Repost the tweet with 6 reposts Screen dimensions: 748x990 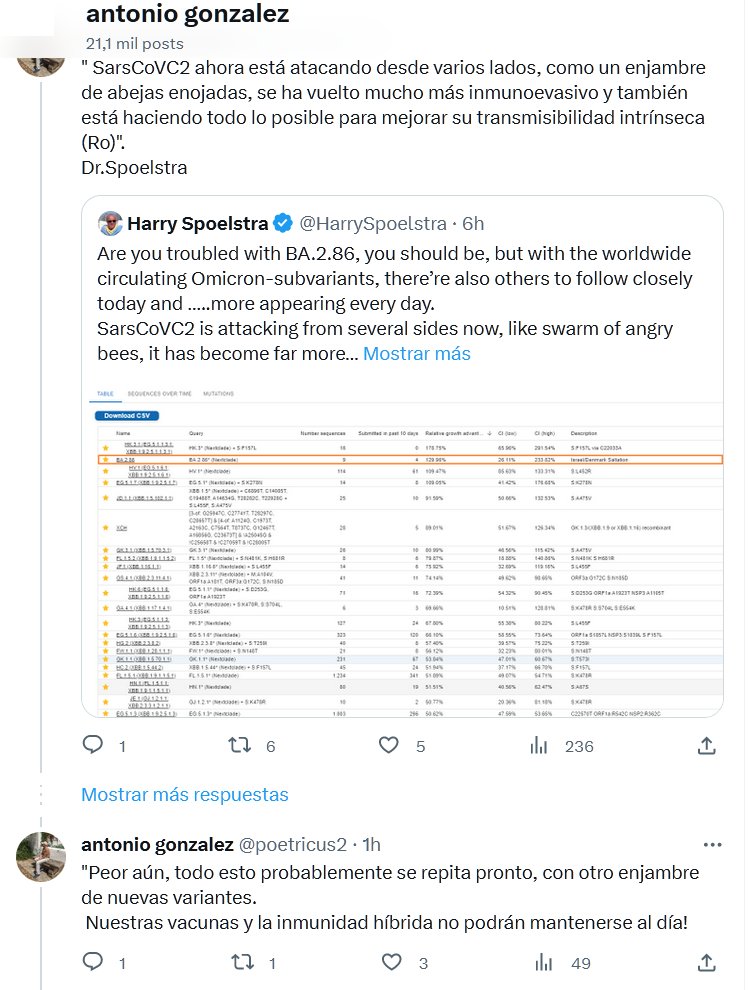coord(241,745)
